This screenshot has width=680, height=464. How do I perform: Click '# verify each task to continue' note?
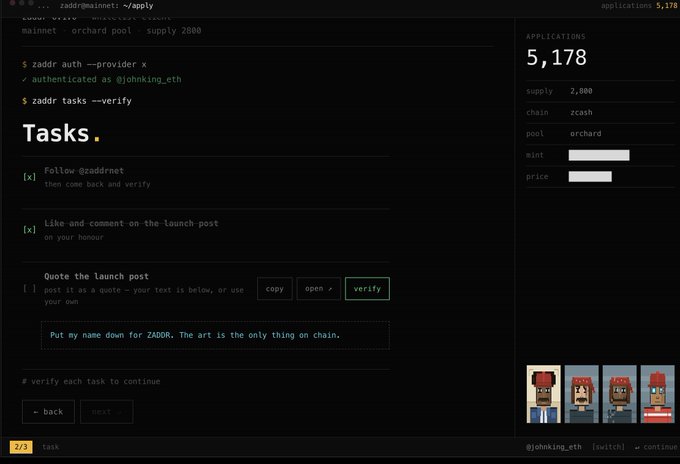click(91, 382)
